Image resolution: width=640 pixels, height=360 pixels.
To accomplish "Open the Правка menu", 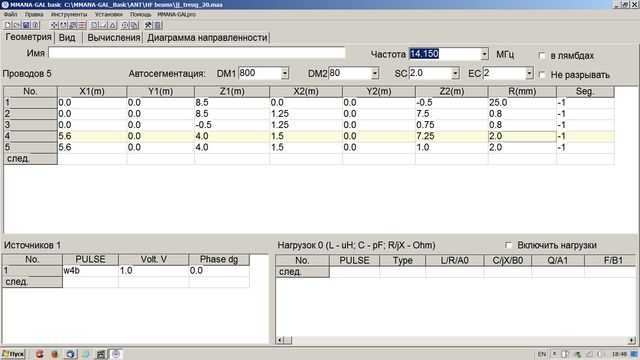I will (x=34, y=14).
